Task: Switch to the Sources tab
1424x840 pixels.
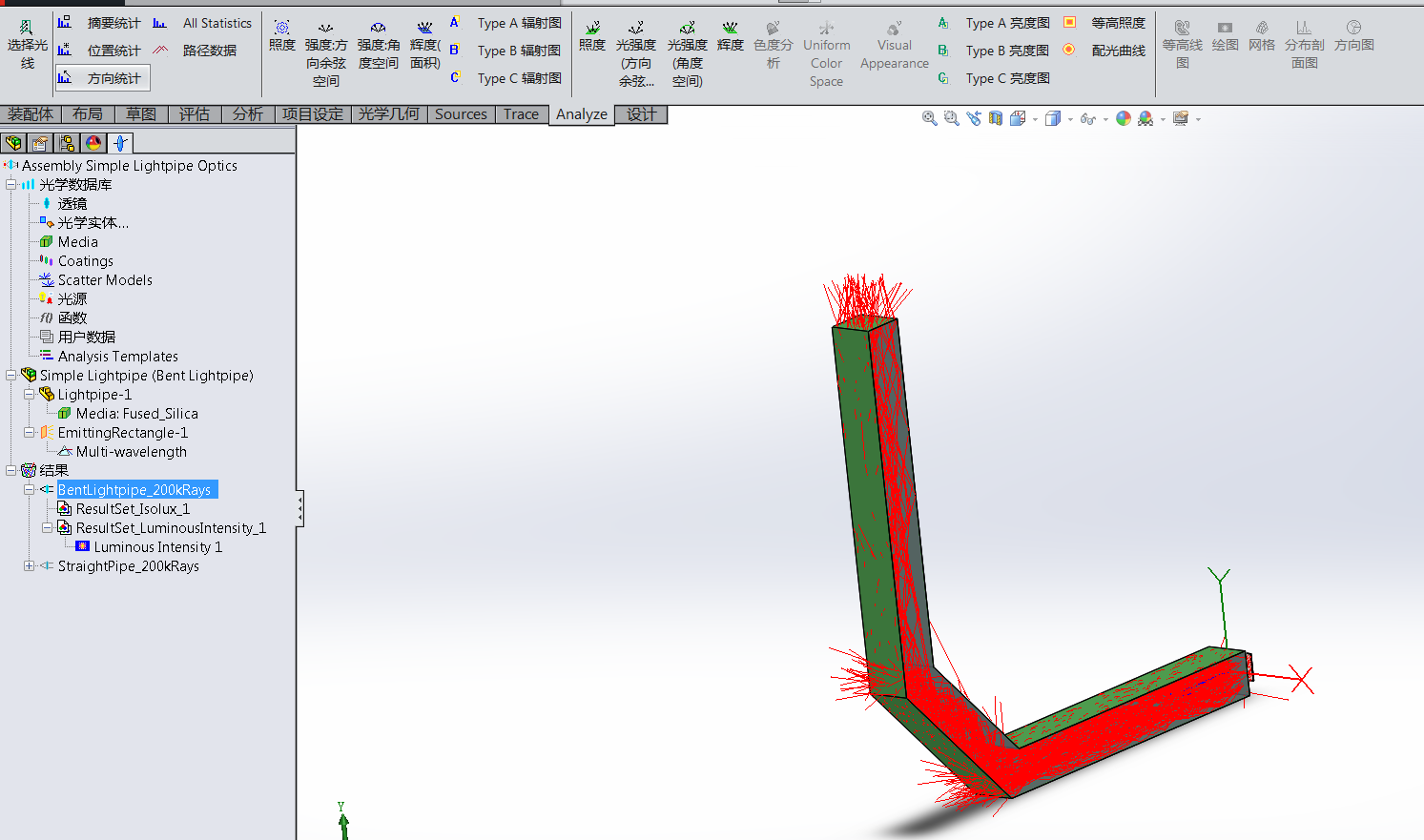Action: 461,114
